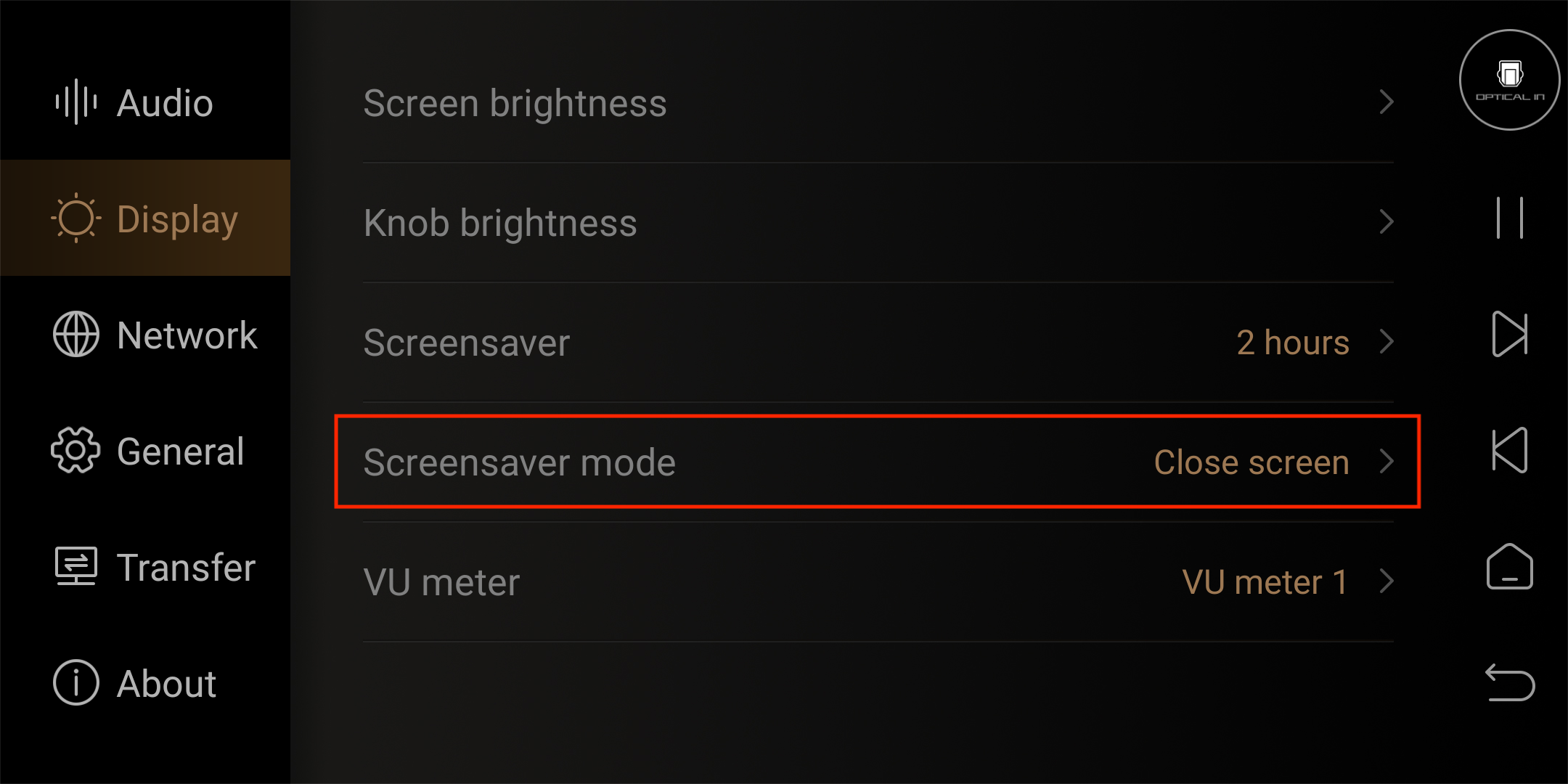The width and height of the screenshot is (1568, 784).
Task: Select the Transfer monitor icon
Action: click(x=76, y=566)
